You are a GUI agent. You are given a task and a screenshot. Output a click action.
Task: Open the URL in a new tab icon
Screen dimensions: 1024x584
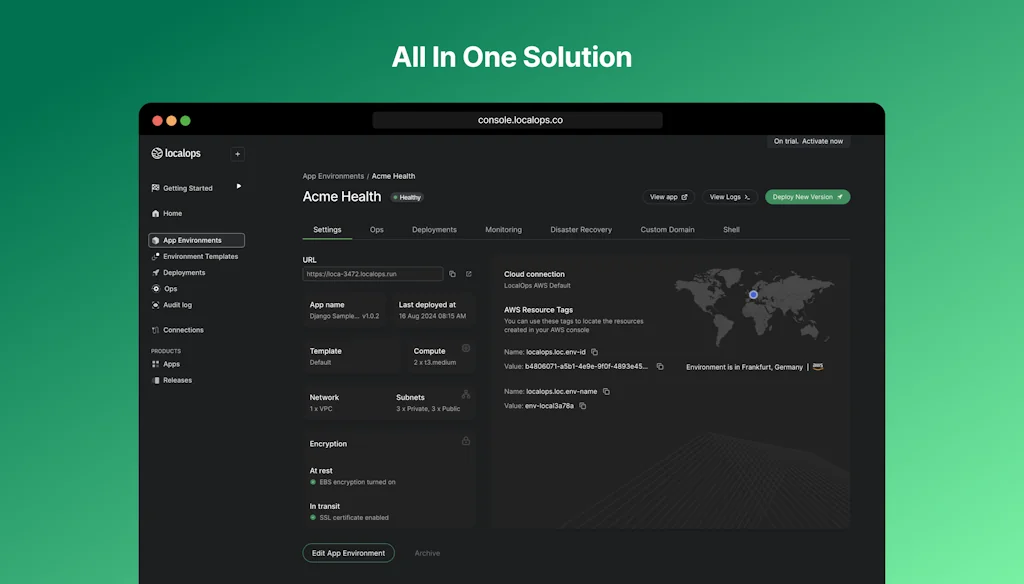point(470,274)
